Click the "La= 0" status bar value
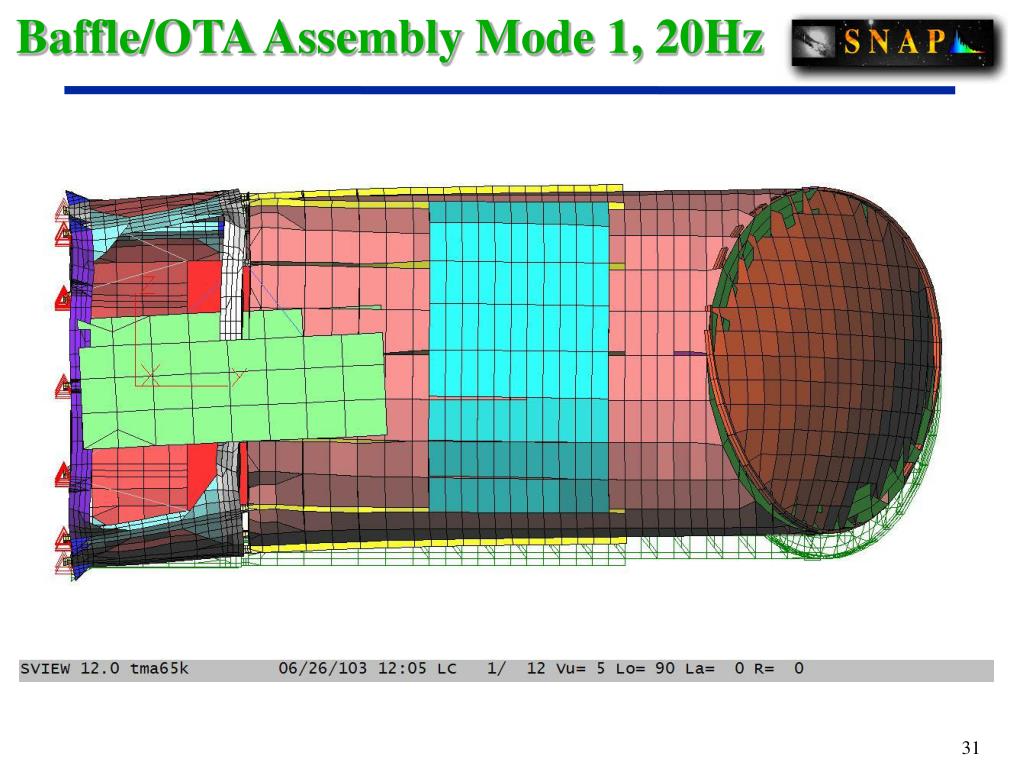The image size is (1023, 780). pos(714,668)
